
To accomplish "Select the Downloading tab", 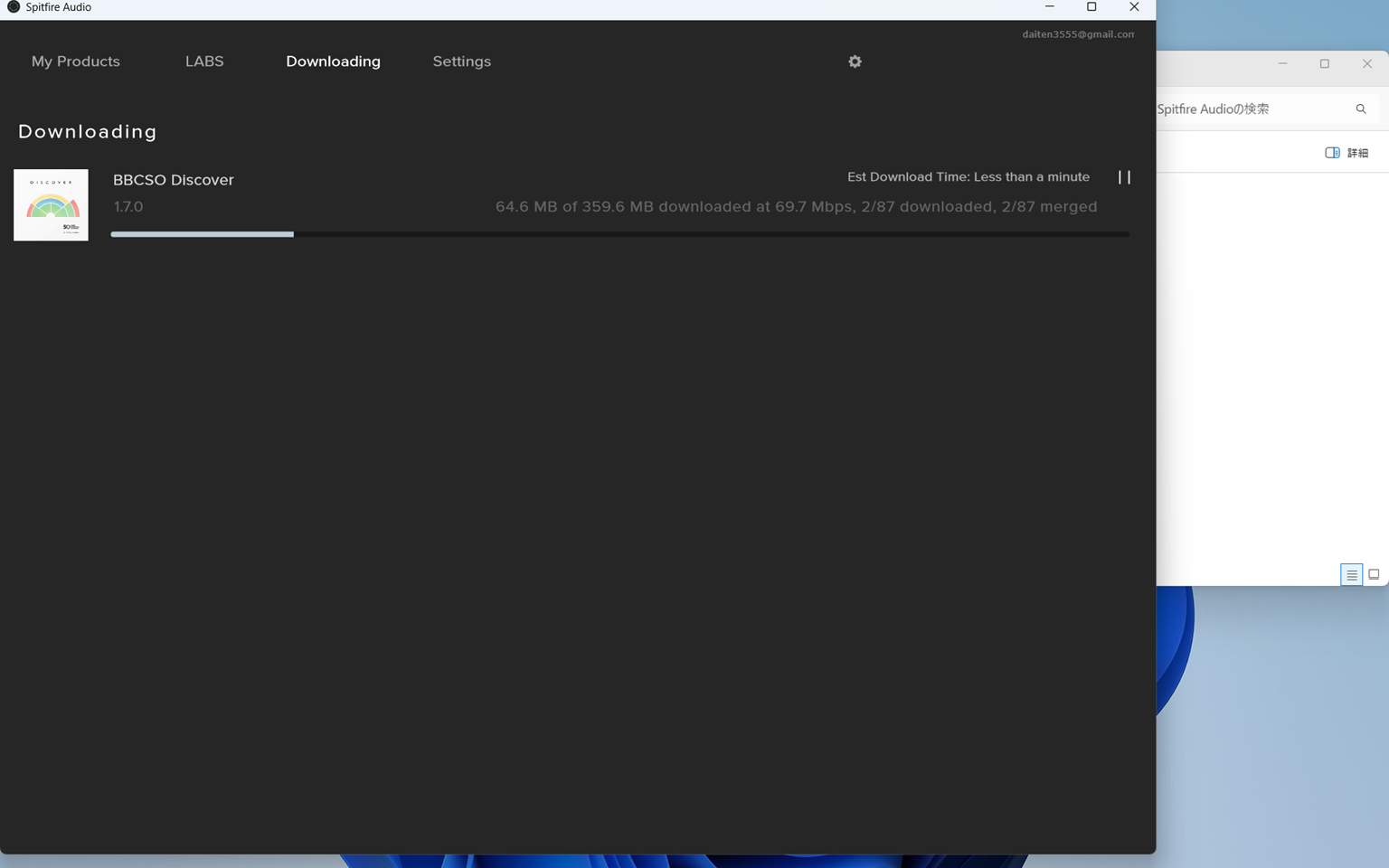I will pos(333,61).
